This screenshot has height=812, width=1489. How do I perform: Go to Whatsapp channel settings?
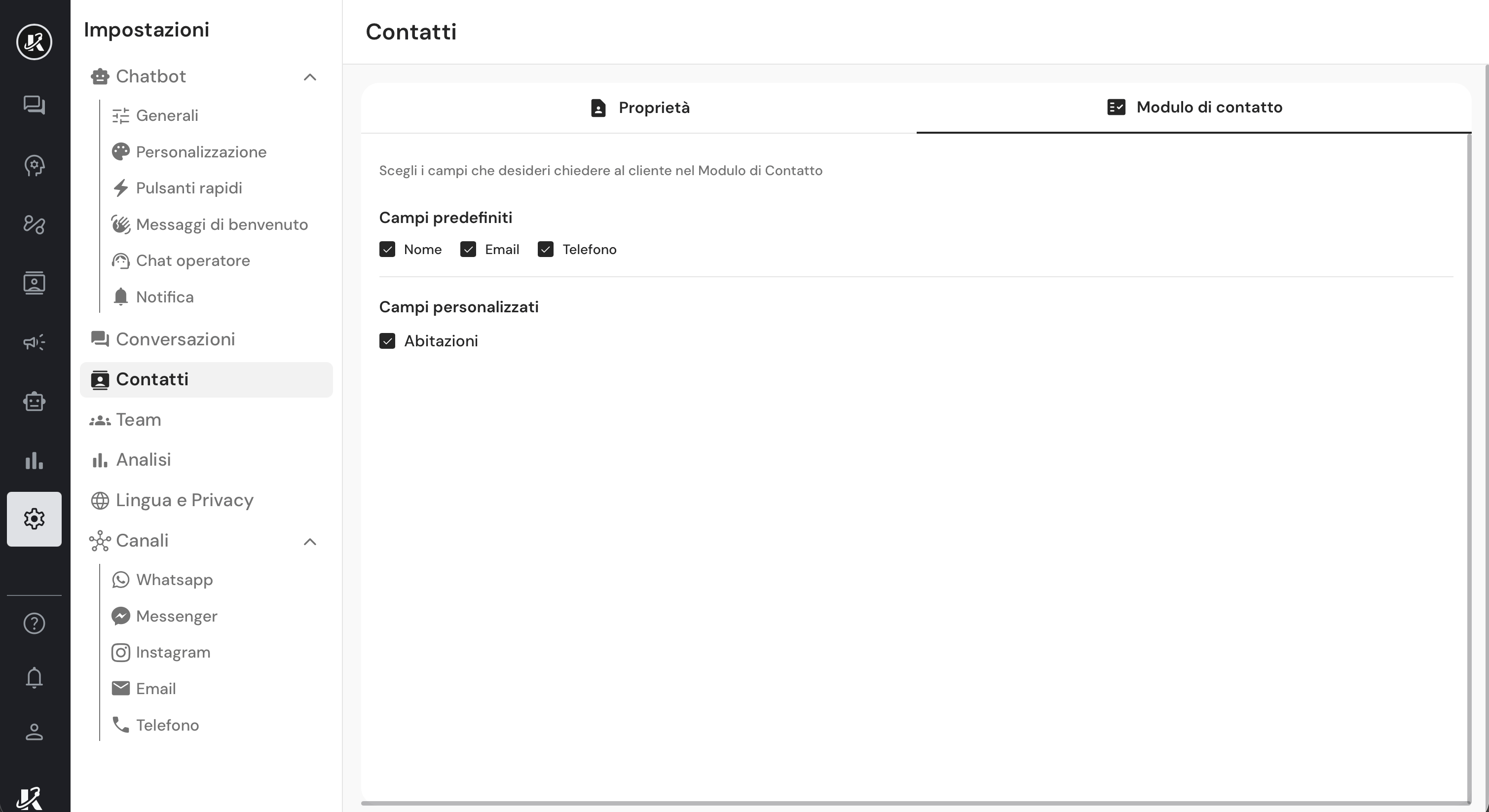(174, 580)
